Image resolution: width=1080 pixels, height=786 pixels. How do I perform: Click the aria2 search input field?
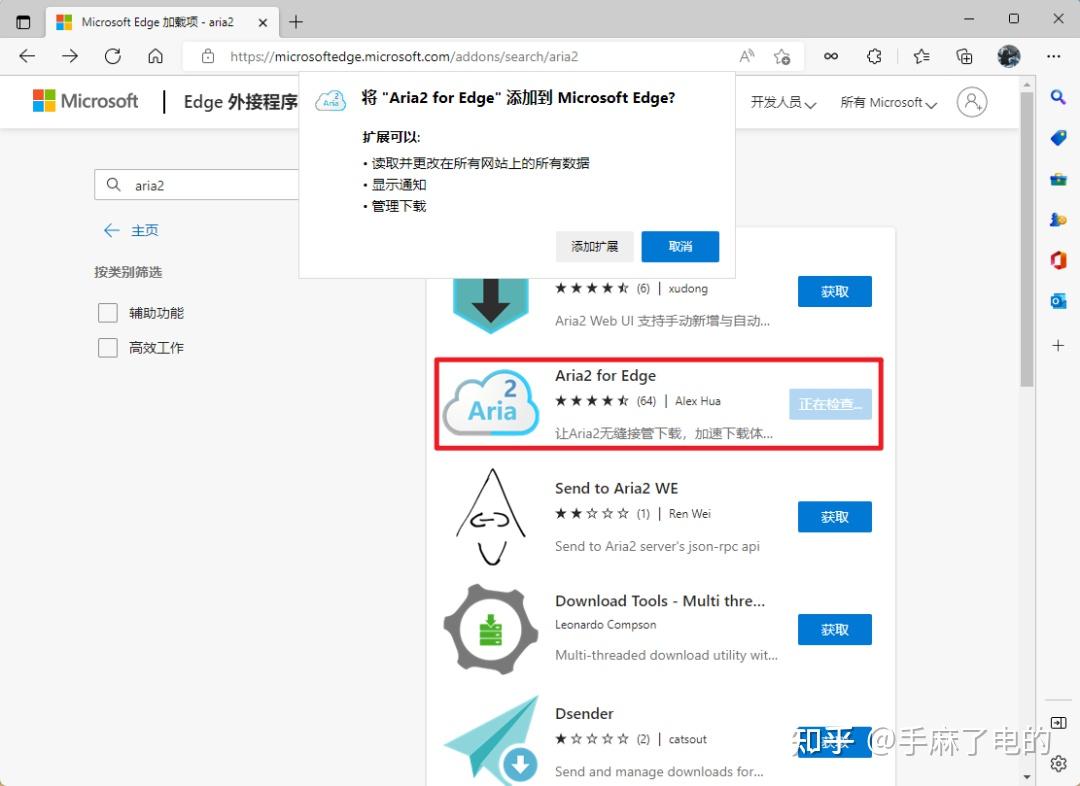point(197,185)
